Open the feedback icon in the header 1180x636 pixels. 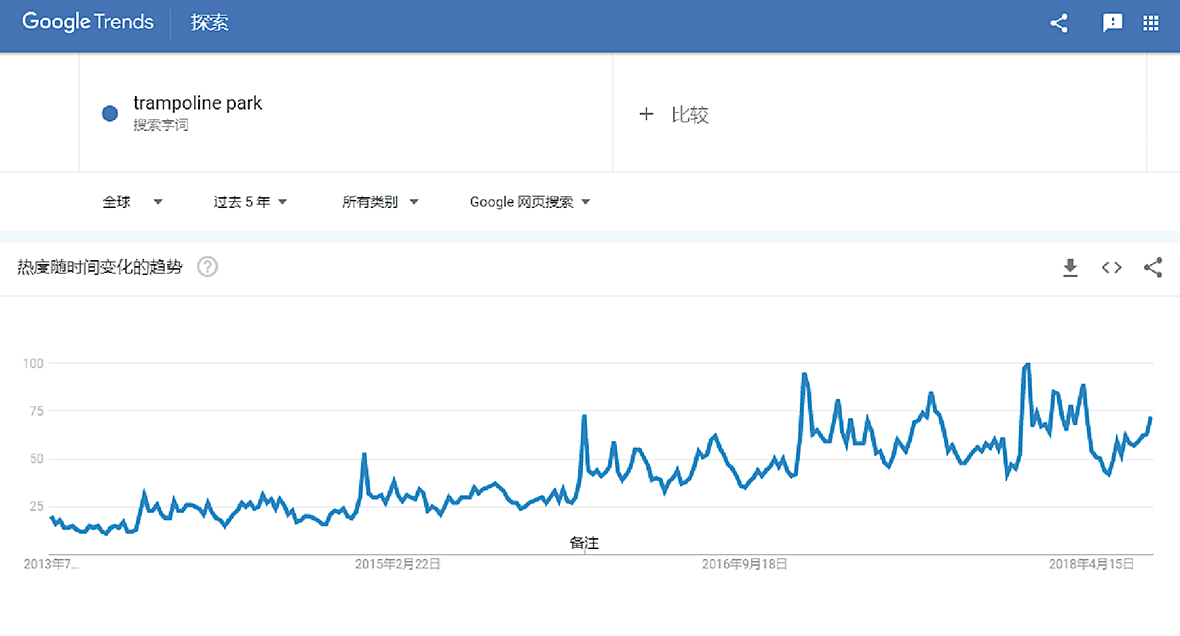pyautogui.click(x=1112, y=23)
